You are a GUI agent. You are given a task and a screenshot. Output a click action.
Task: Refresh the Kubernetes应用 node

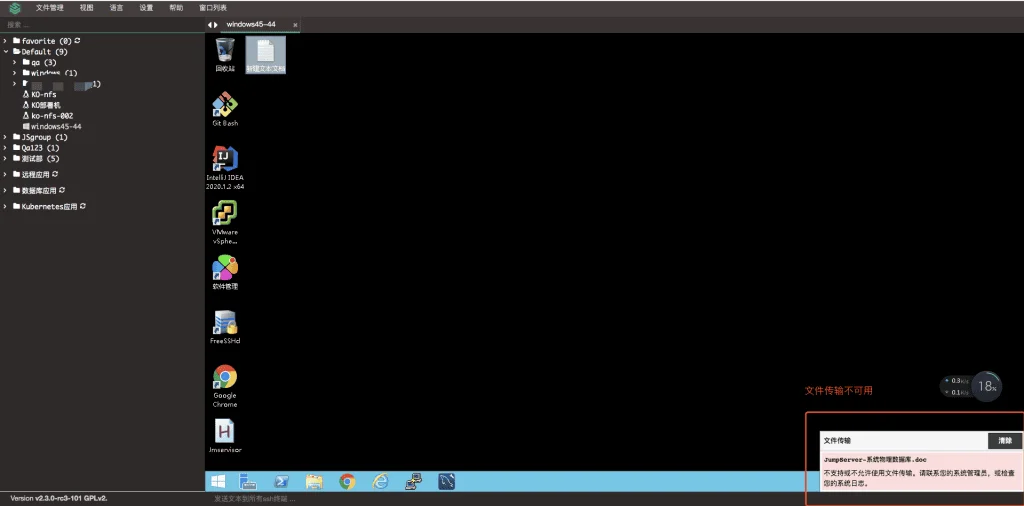pyautogui.click(x=83, y=206)
